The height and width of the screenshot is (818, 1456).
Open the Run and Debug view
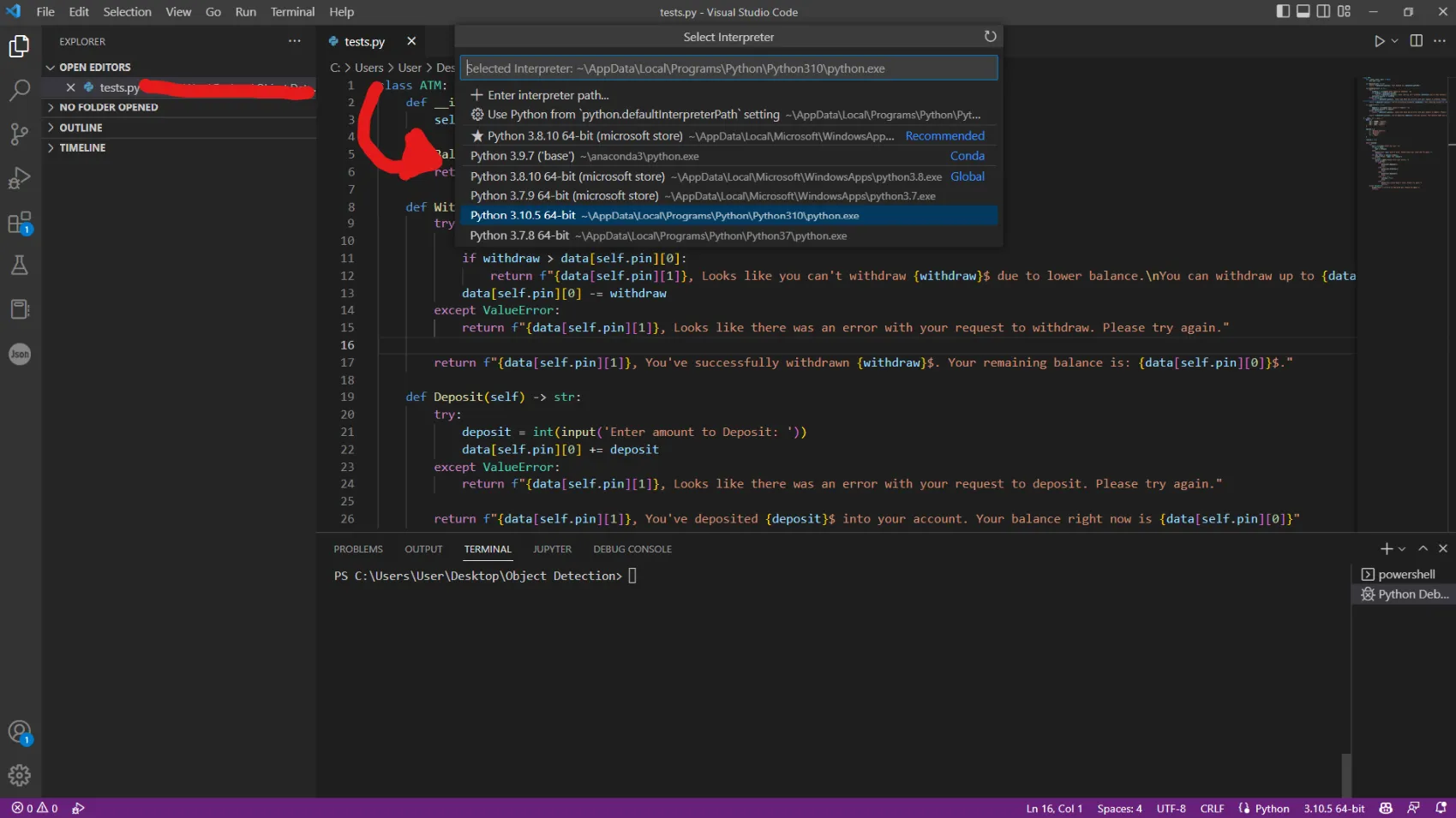[19, 178]
